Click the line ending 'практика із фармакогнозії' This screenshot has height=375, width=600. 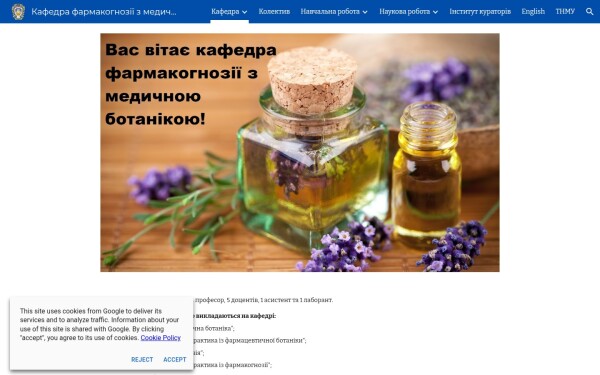tap(233, 365)
